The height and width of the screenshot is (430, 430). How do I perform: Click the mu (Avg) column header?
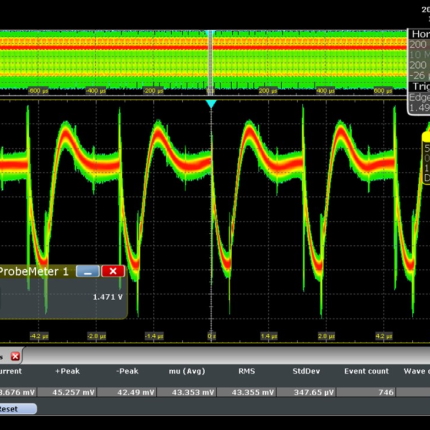coord(187,371)
